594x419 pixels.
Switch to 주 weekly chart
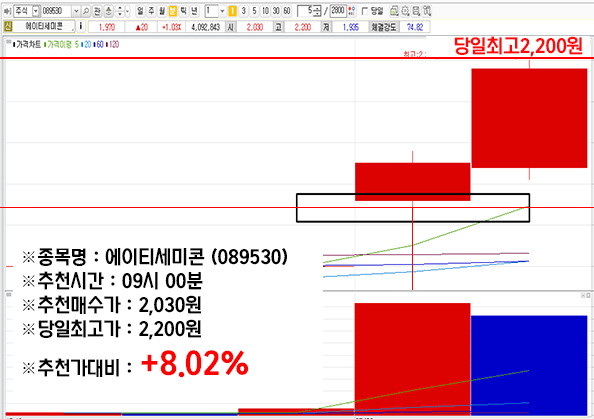pyautogui.click(x=151, y=11)
